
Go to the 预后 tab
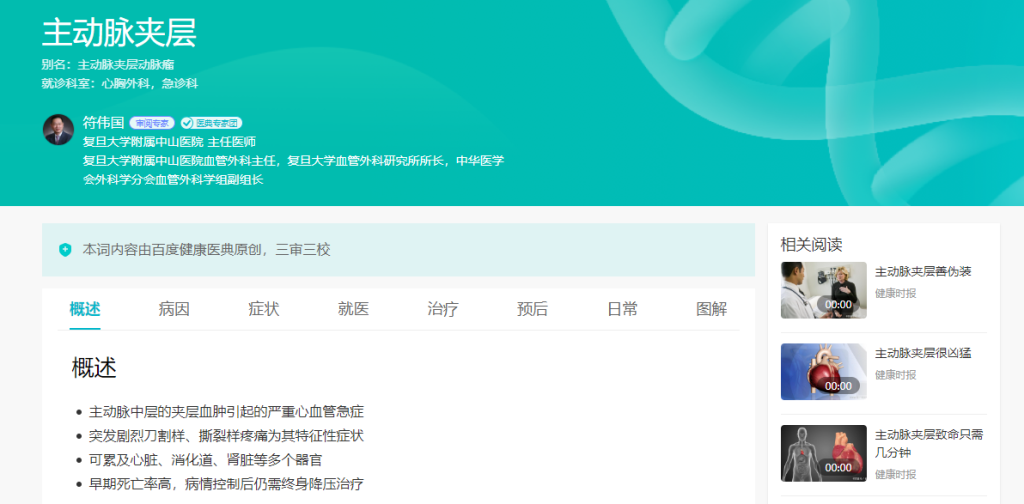(x=532, y=309)
